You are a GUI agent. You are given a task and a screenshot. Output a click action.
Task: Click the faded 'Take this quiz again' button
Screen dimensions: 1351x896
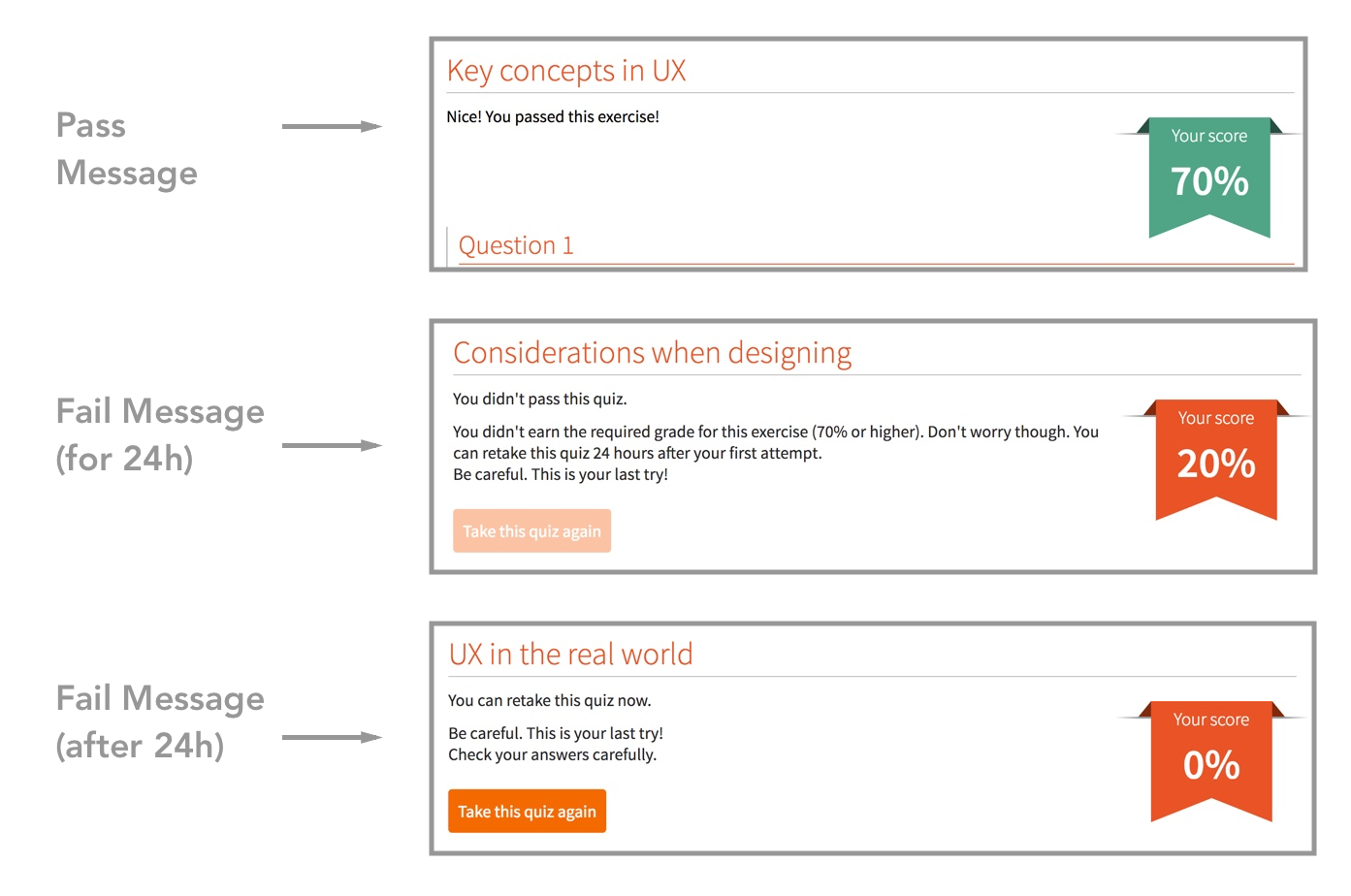click(x=531, y=530)
